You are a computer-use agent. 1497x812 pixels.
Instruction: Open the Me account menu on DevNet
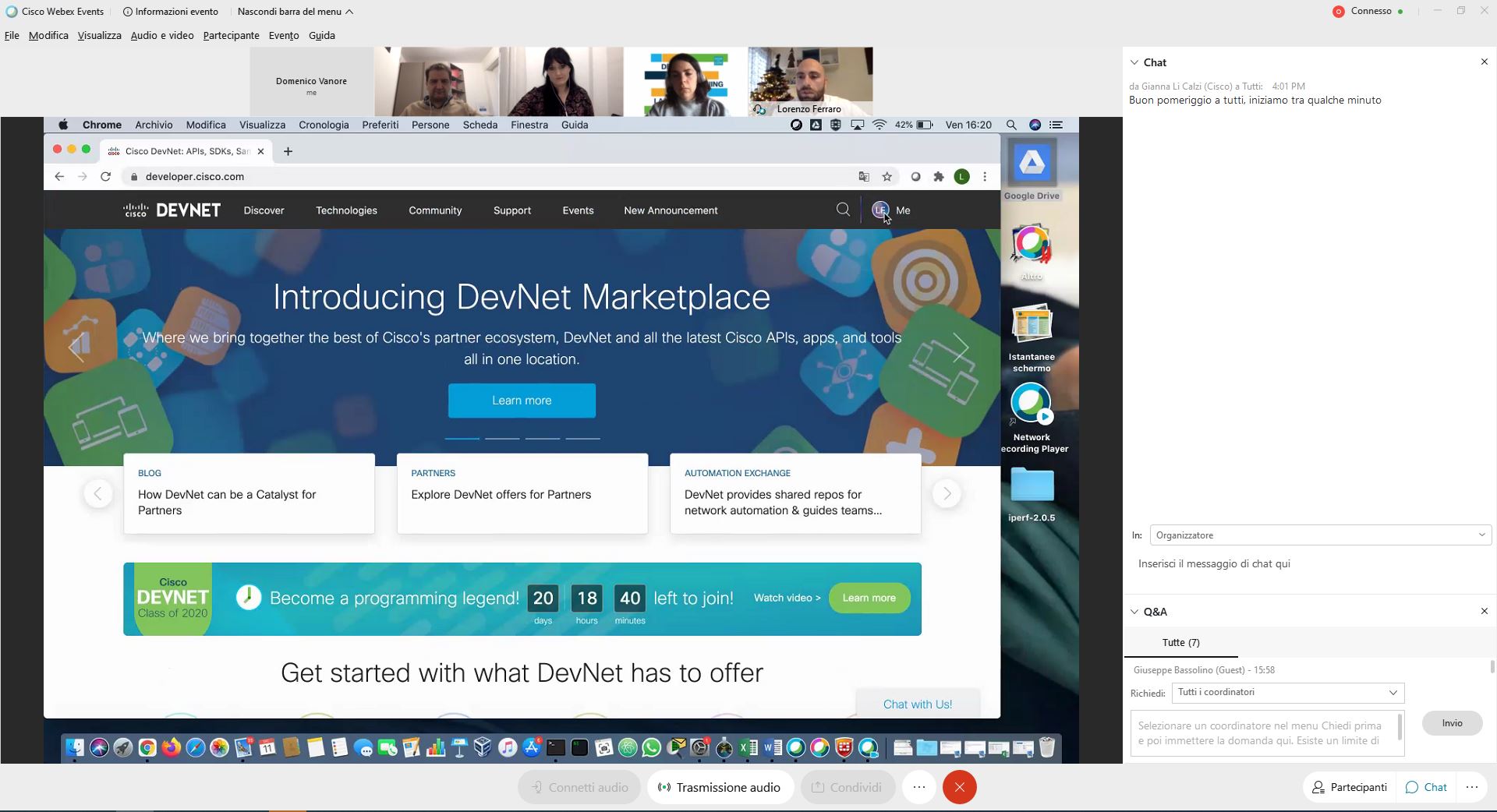(x=891, y=210)
